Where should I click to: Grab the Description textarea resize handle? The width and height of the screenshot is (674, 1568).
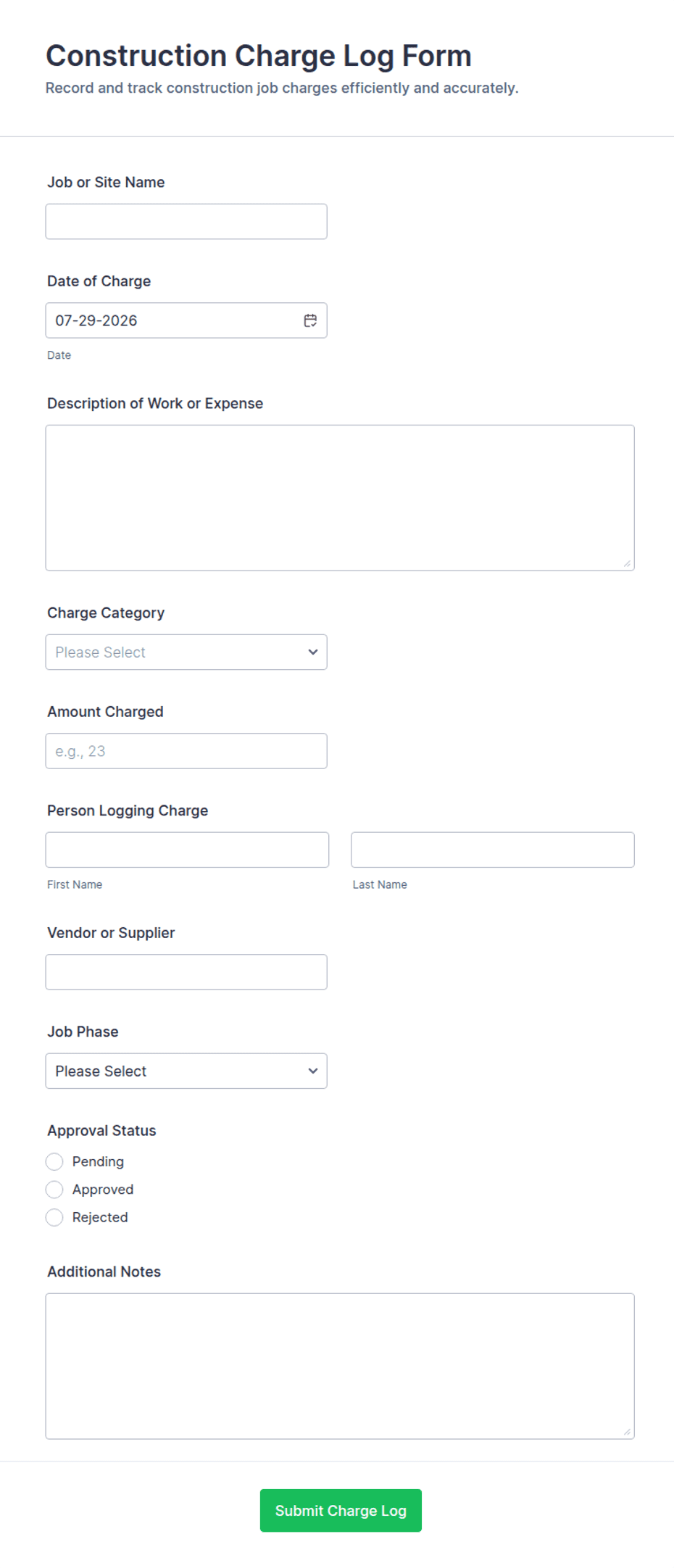627,563
